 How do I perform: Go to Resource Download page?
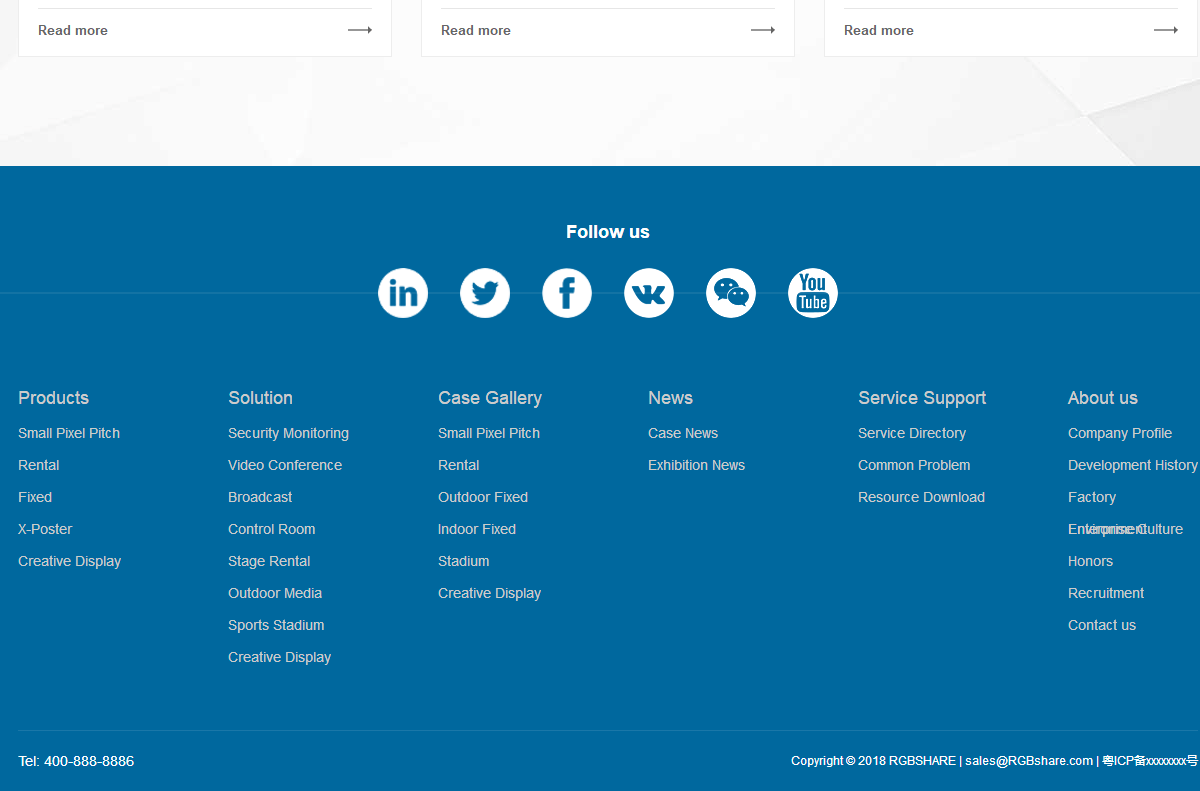[x=921, y=497]
